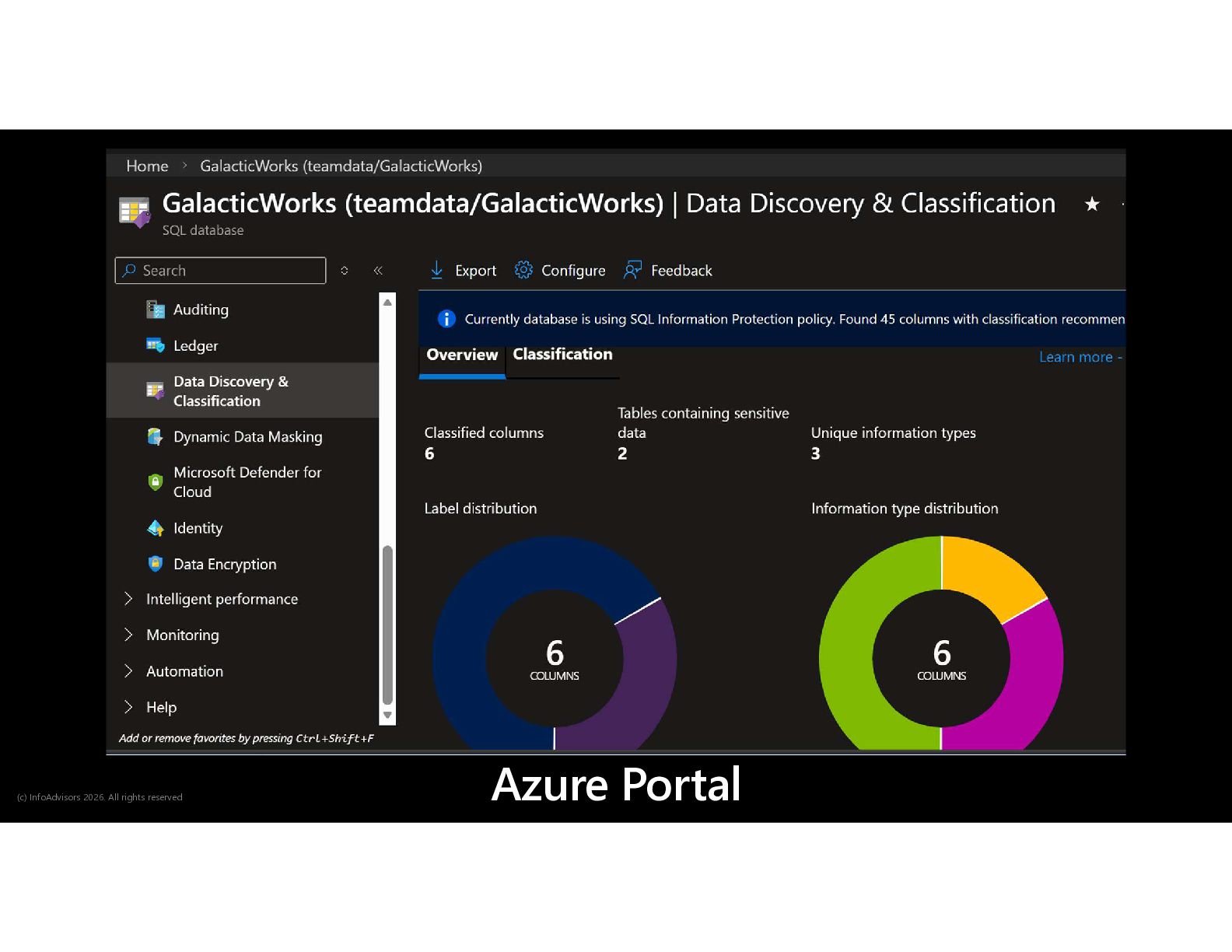Image resolution: width=1232 pixels, height=952 pixels.
Task: Click the SQL database icon beside title
Action: coord(135,212)
